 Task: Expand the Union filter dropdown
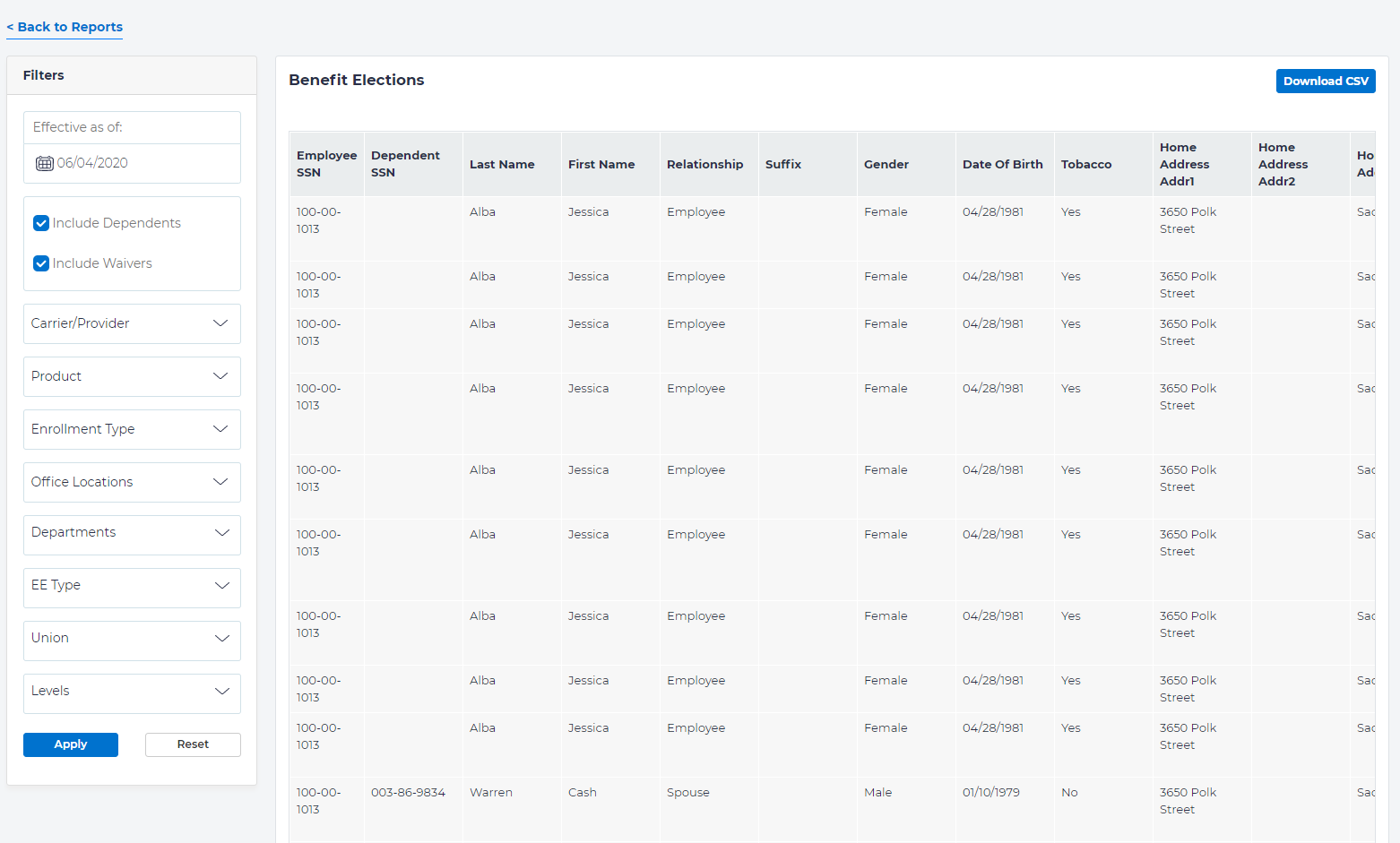pos(132,639)
